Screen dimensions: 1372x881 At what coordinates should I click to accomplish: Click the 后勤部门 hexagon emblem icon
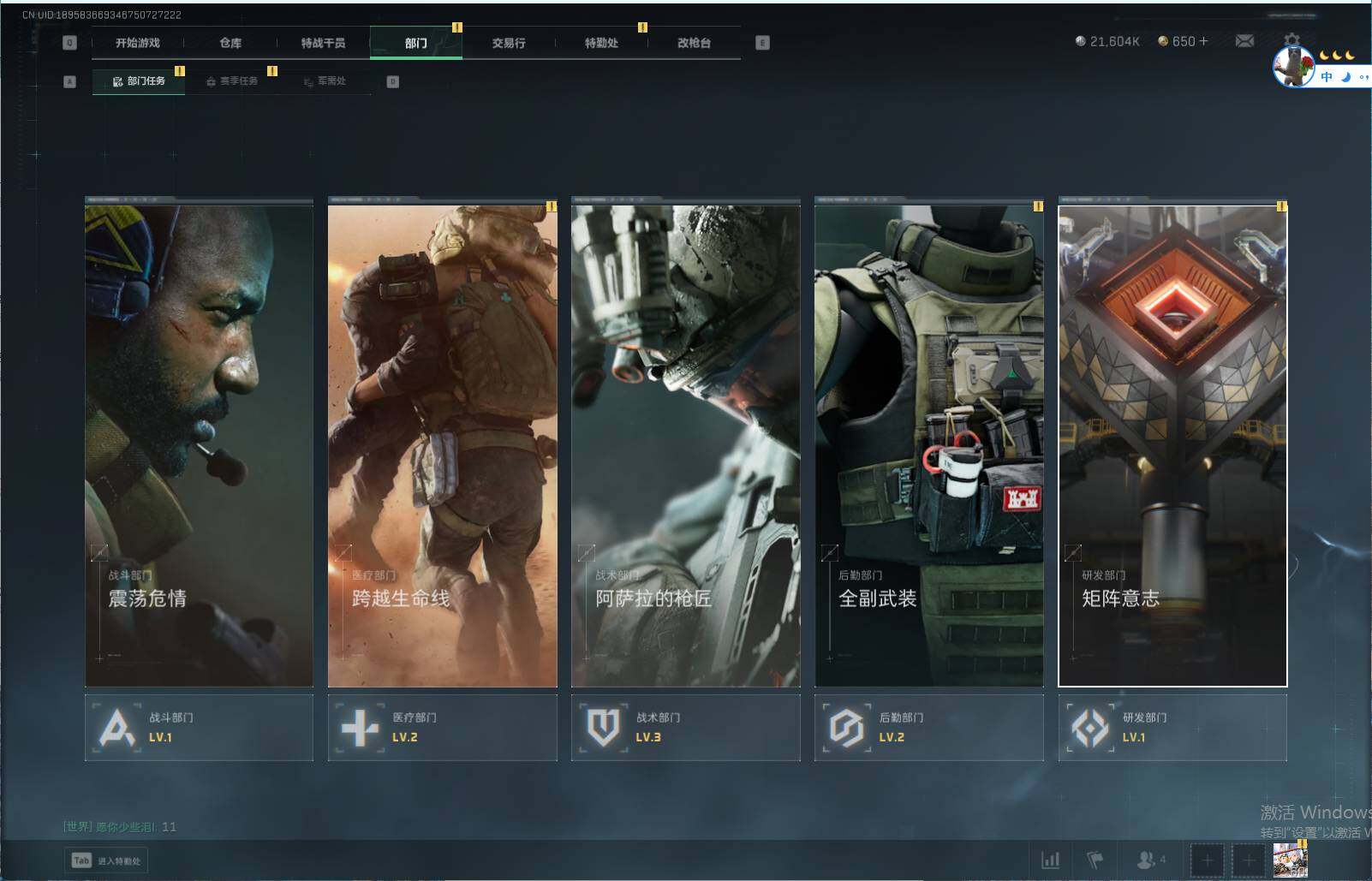click(846, 728)
